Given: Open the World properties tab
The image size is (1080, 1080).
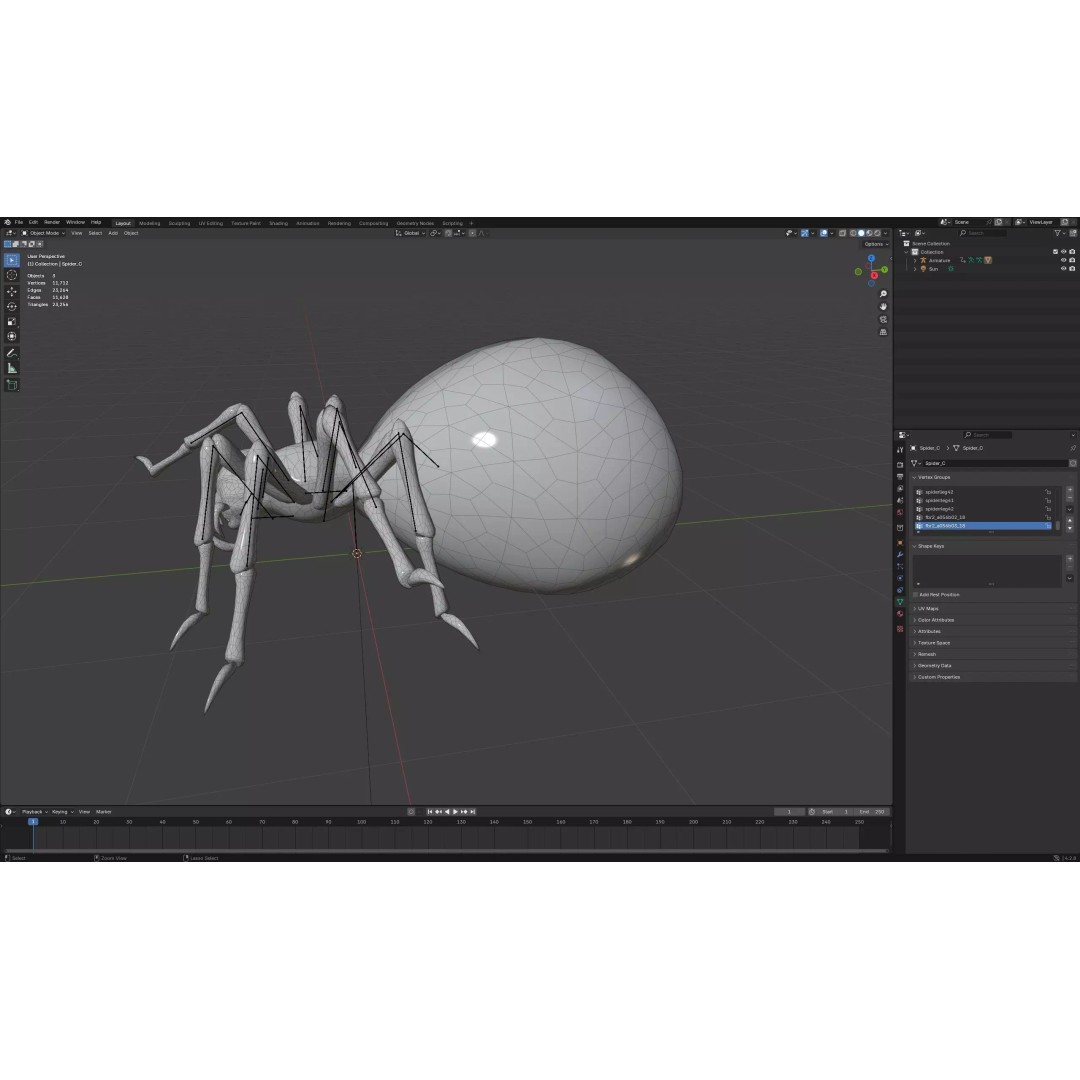Looking at the screenshot, I should click(900, 512).
